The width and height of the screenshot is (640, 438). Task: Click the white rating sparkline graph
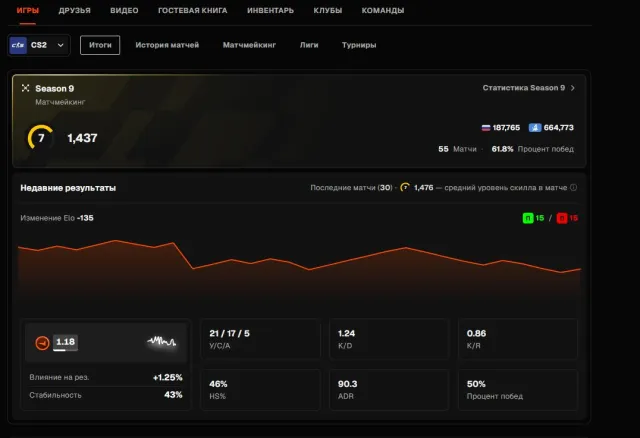pos(162,341)
